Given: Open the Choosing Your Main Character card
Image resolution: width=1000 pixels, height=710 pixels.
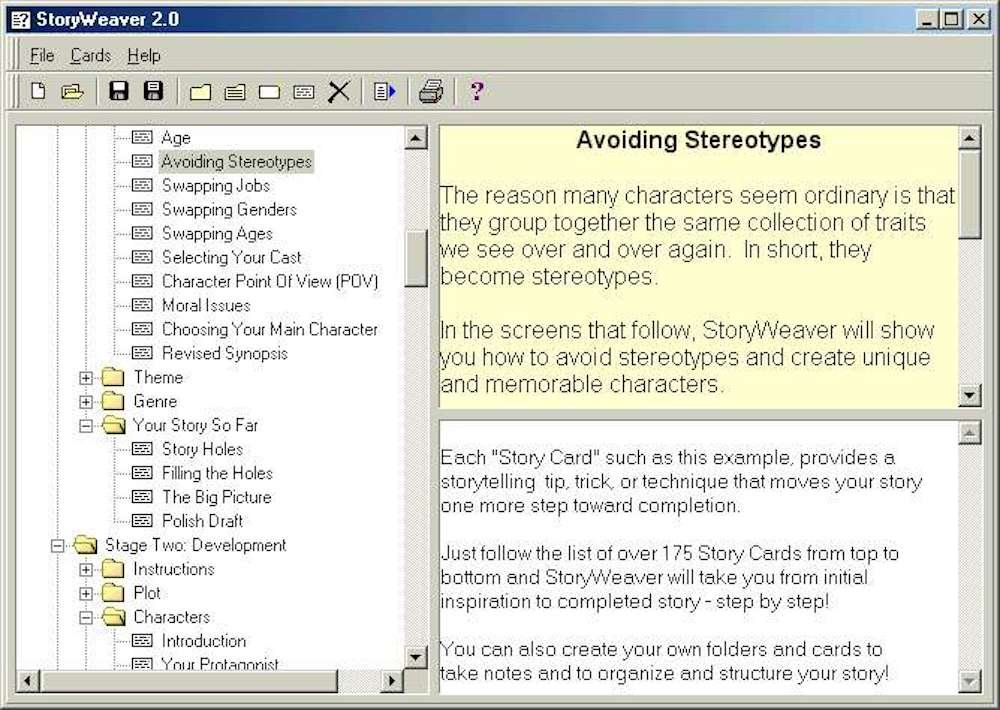Looking at the screenshot, I should pos(269,329).
